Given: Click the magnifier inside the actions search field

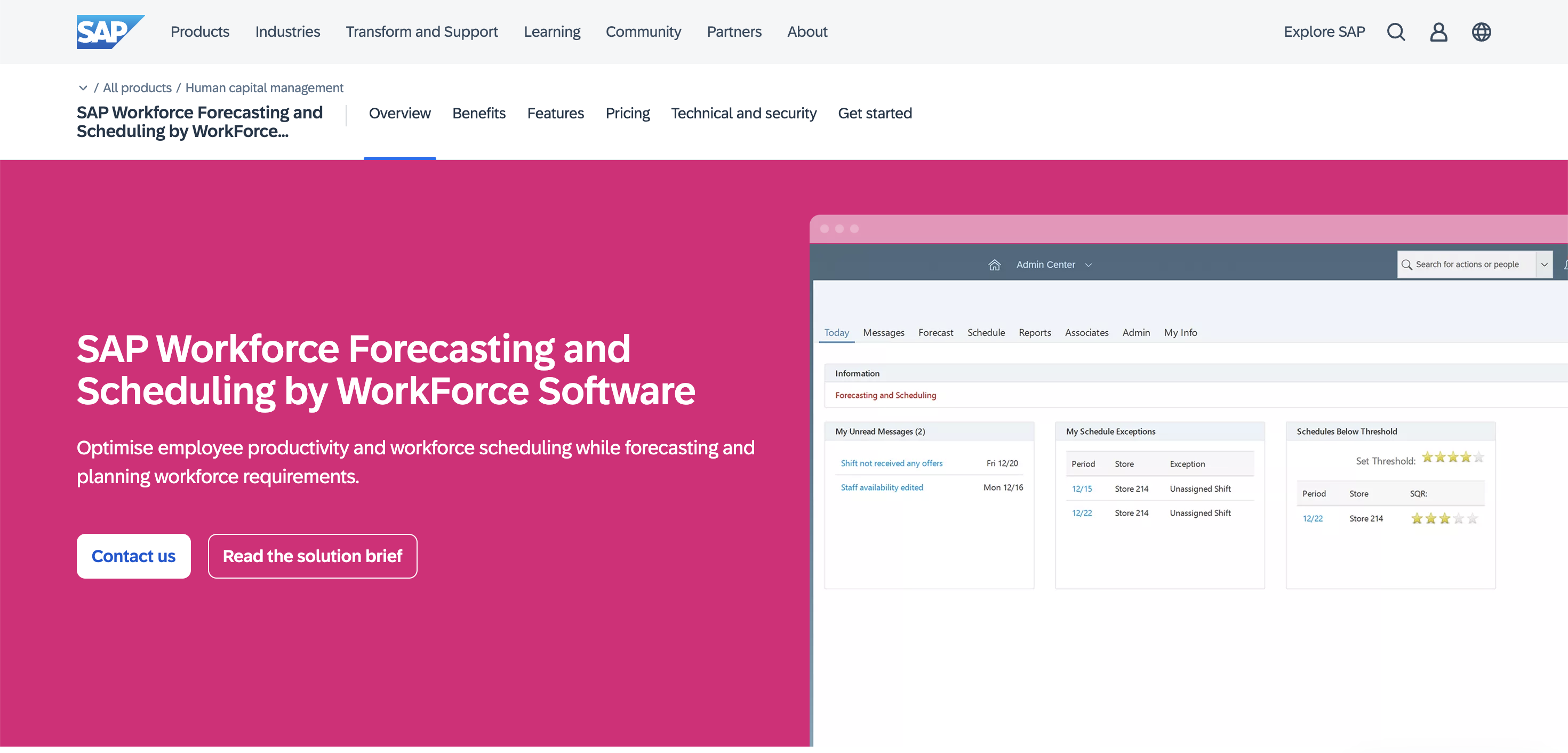Looking at the screenshot, I should (1407, 264).
